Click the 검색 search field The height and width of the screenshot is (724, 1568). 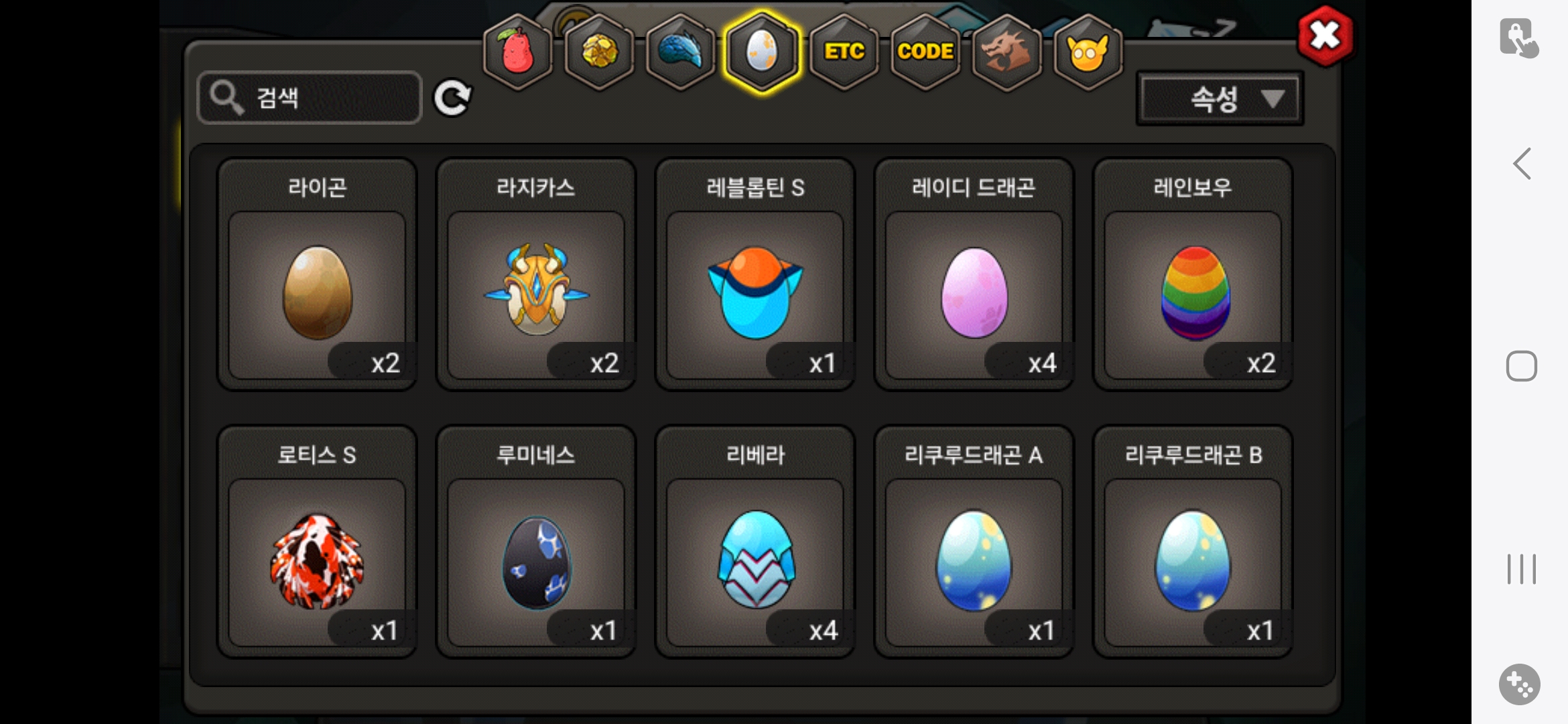[310, 98]
